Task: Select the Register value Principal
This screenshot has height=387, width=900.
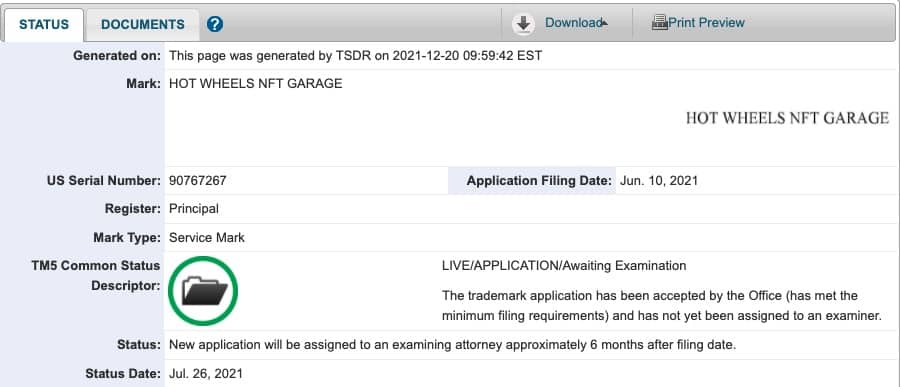Action: 193,209
